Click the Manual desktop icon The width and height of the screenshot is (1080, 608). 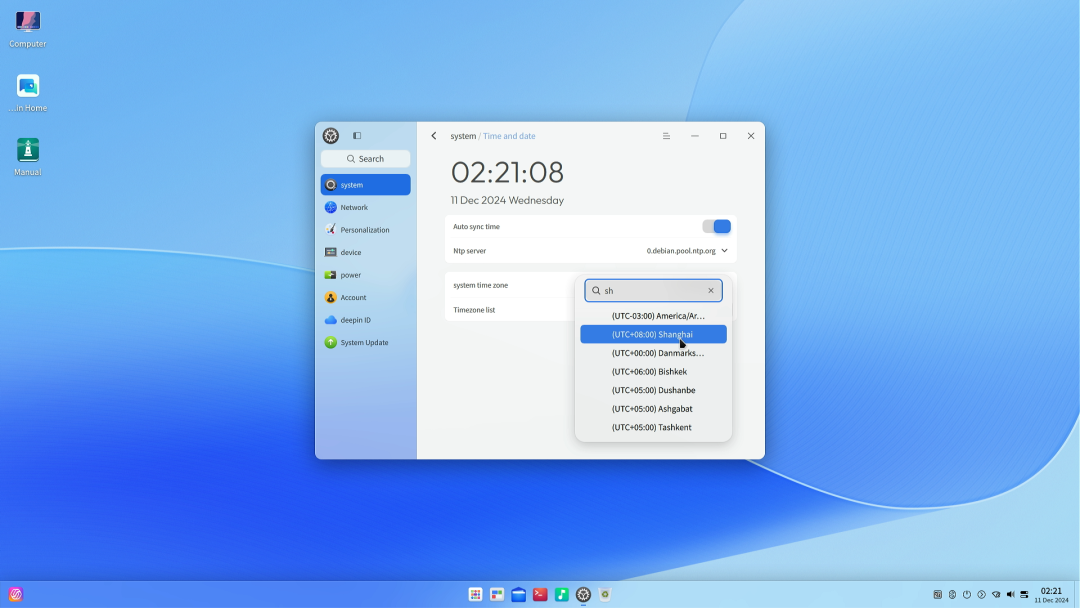28,157
